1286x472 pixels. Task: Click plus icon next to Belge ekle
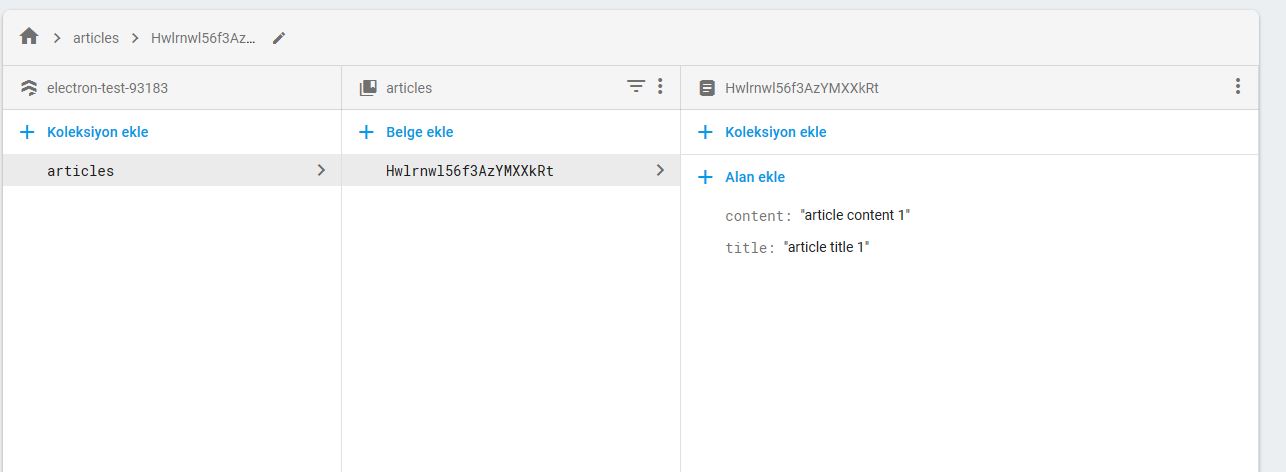pos(367,132)
